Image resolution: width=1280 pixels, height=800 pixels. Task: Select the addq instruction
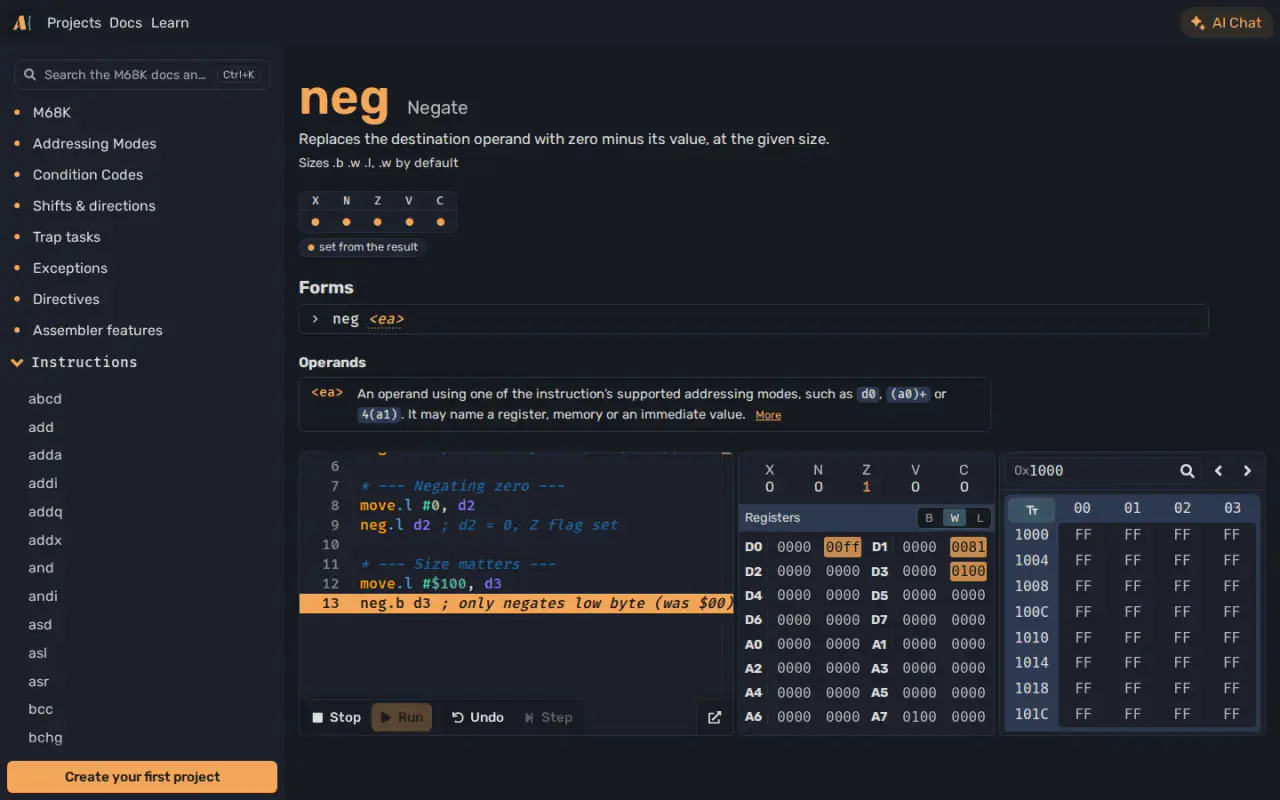(45, 512)
